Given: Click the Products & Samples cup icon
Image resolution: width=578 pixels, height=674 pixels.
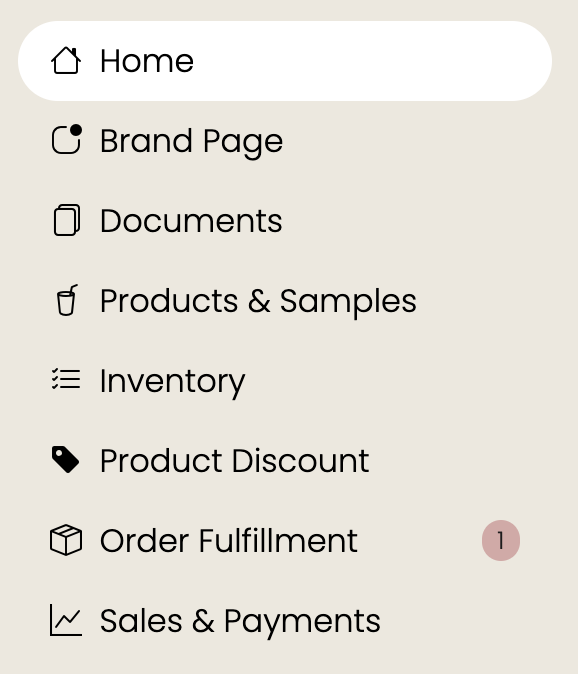Looking at the screenshot, I should click(x=67, y=300).
